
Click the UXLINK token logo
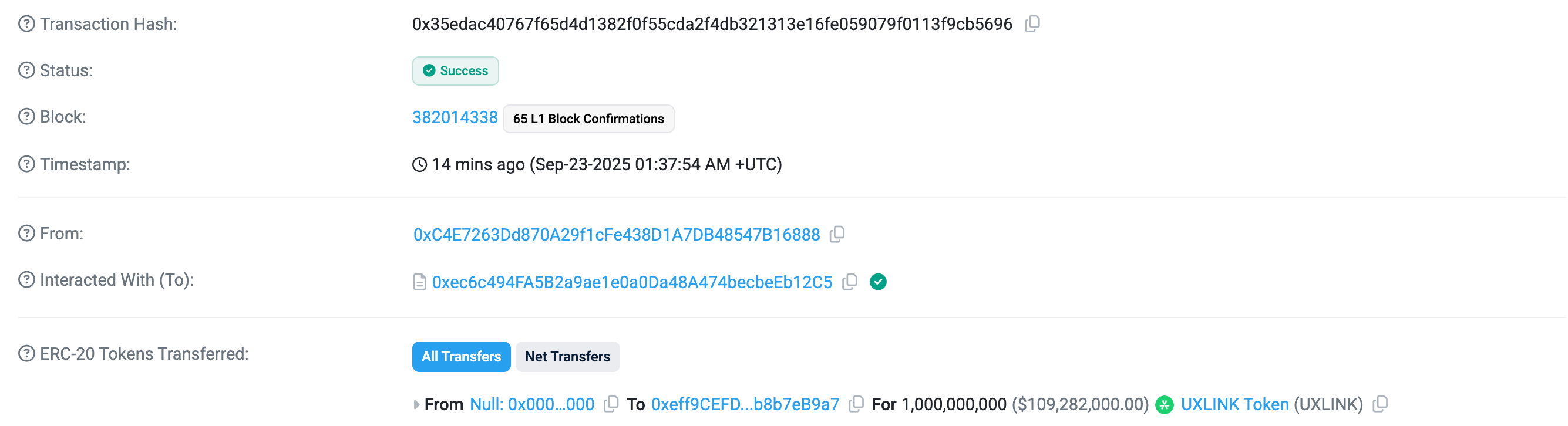(1164, 405)
